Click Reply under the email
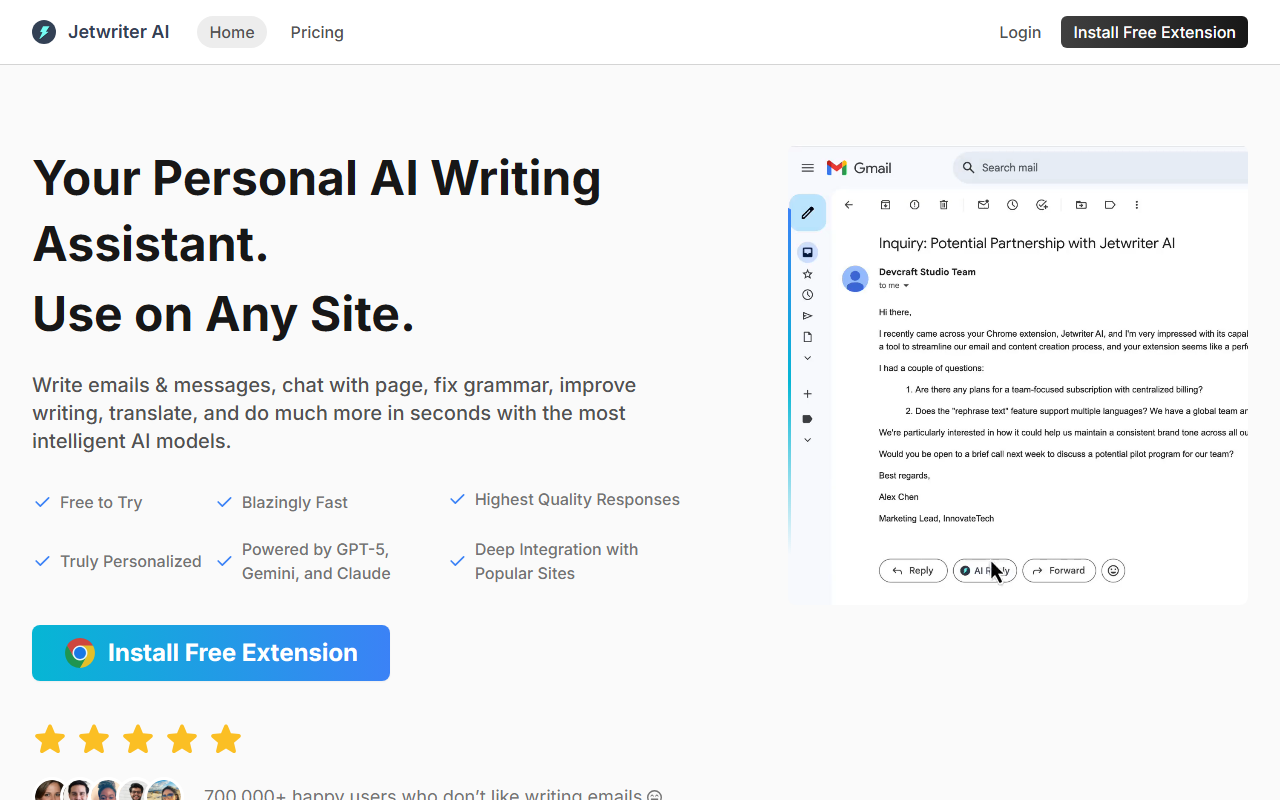 [x=913, y=571]
